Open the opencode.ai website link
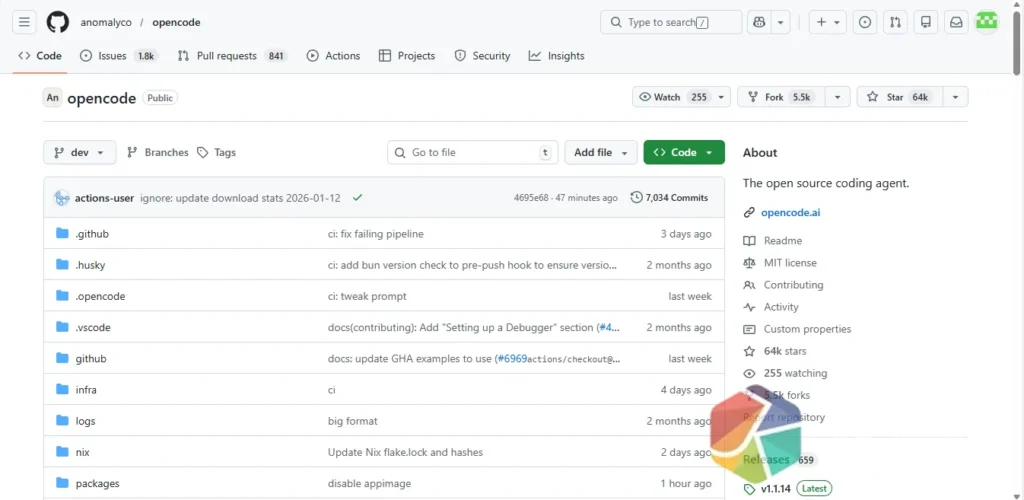The width and height of the screenshot is (1024, 500). pyautogui.click(x=790, y=212)
